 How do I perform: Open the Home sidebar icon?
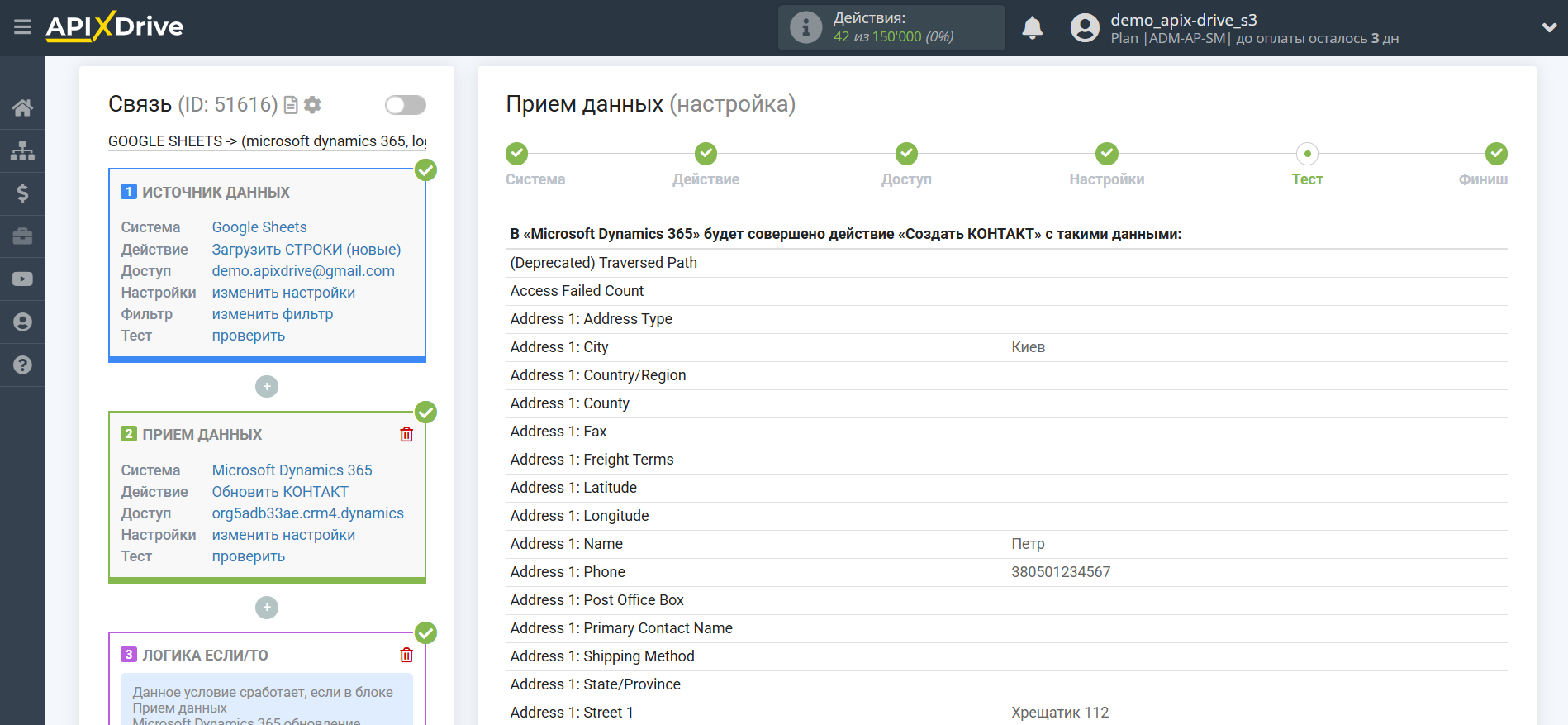[x=22, y=107]
